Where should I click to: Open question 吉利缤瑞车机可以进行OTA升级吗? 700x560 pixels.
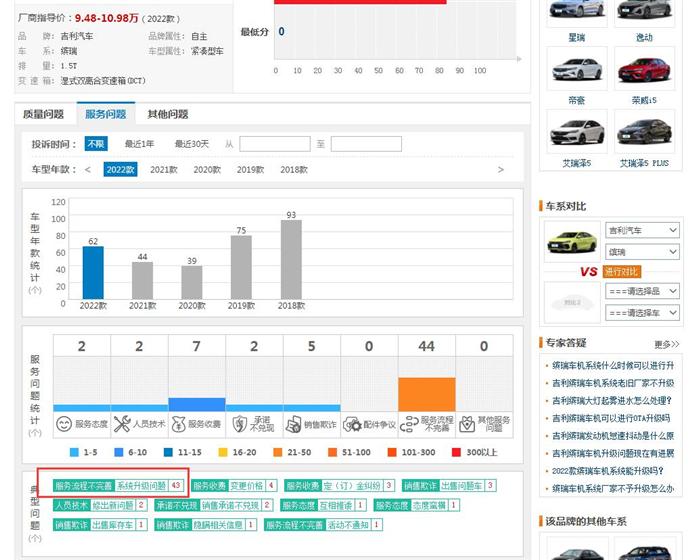611,418
